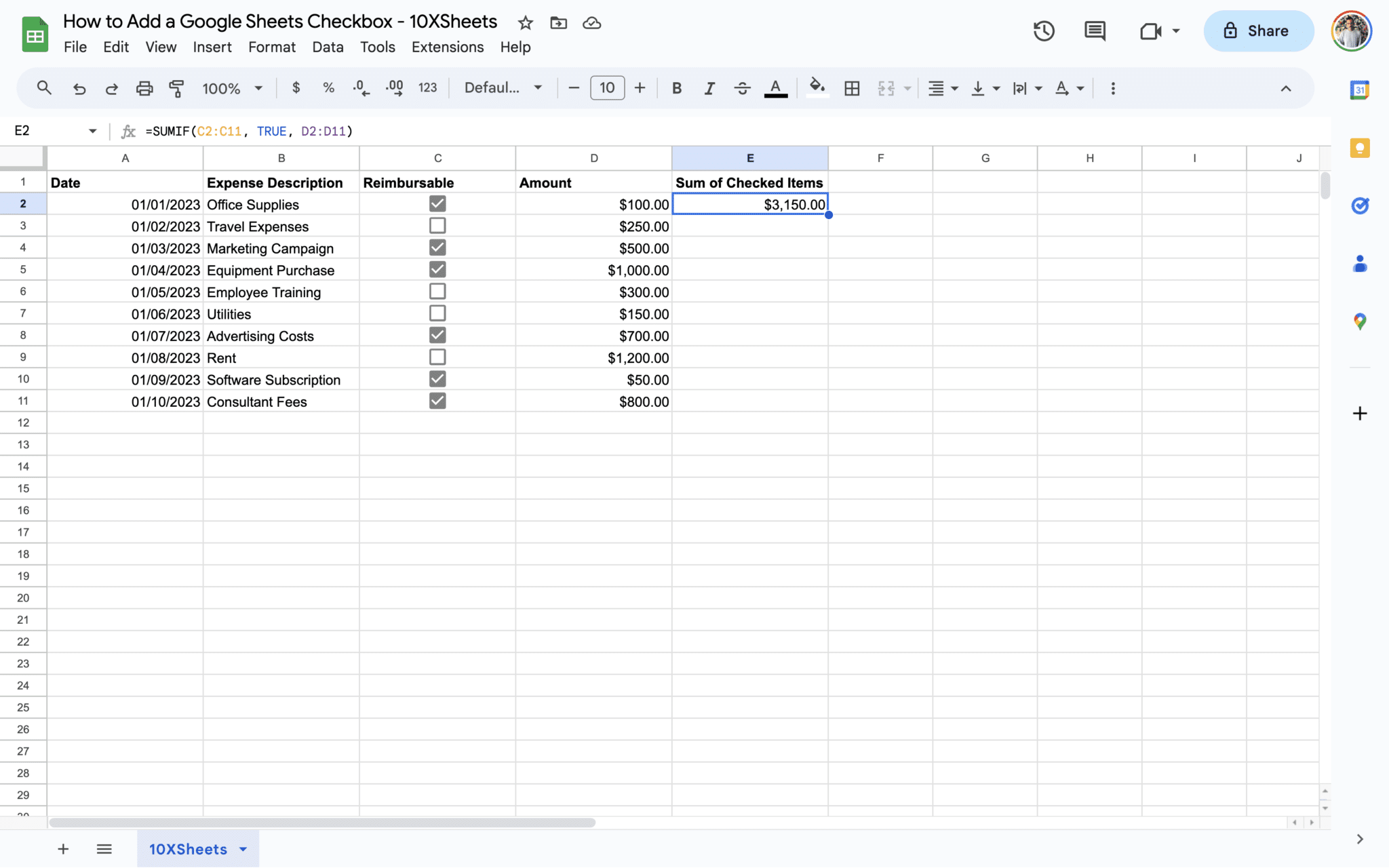1389x868 pixels.
Task: Uncheck Equipment Purchase reimbursable checkbox
Action: [437, 269]
